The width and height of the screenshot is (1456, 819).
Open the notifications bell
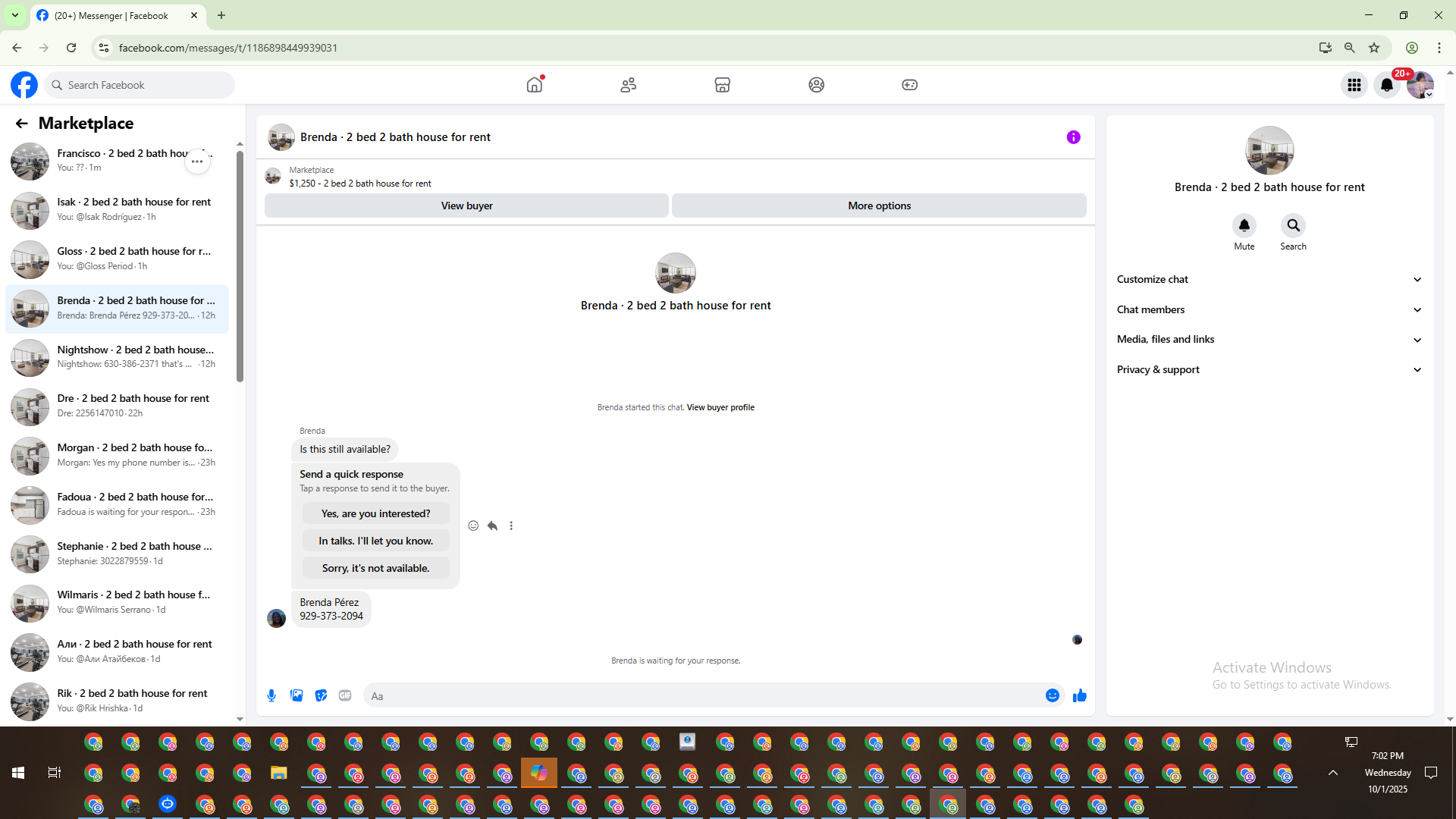click(1387, 85)
